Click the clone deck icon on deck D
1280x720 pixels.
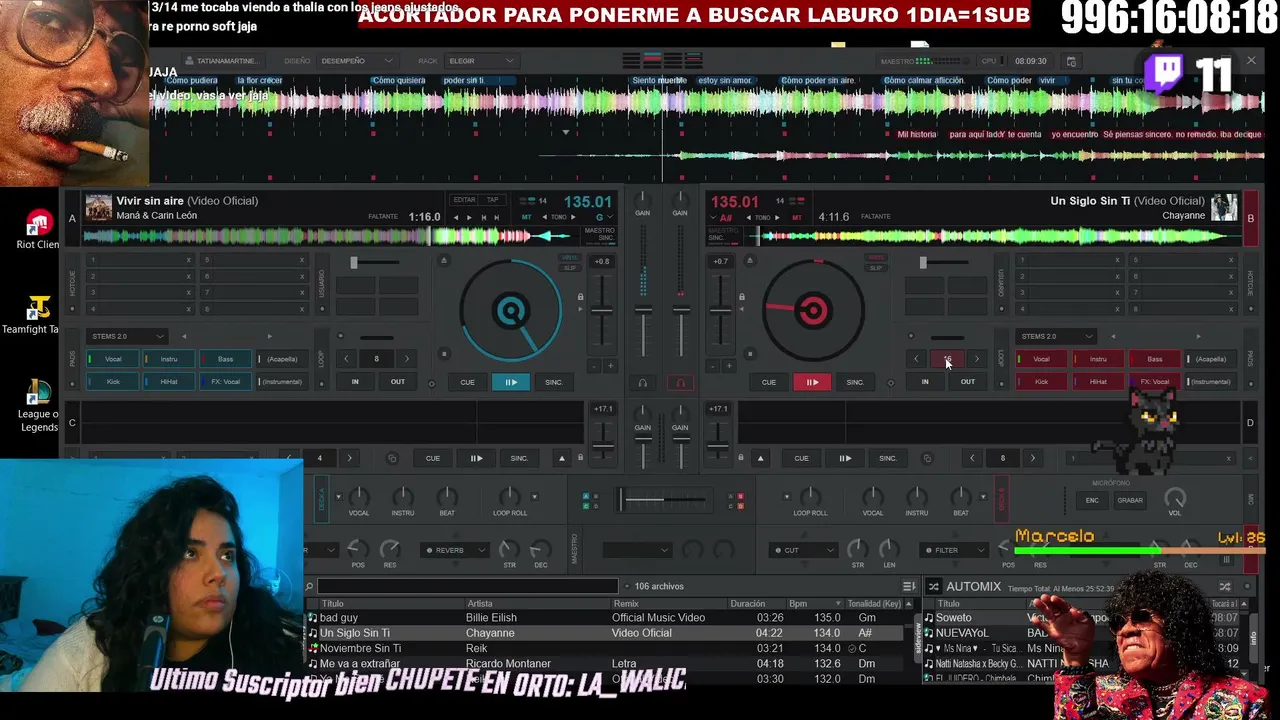927,458
